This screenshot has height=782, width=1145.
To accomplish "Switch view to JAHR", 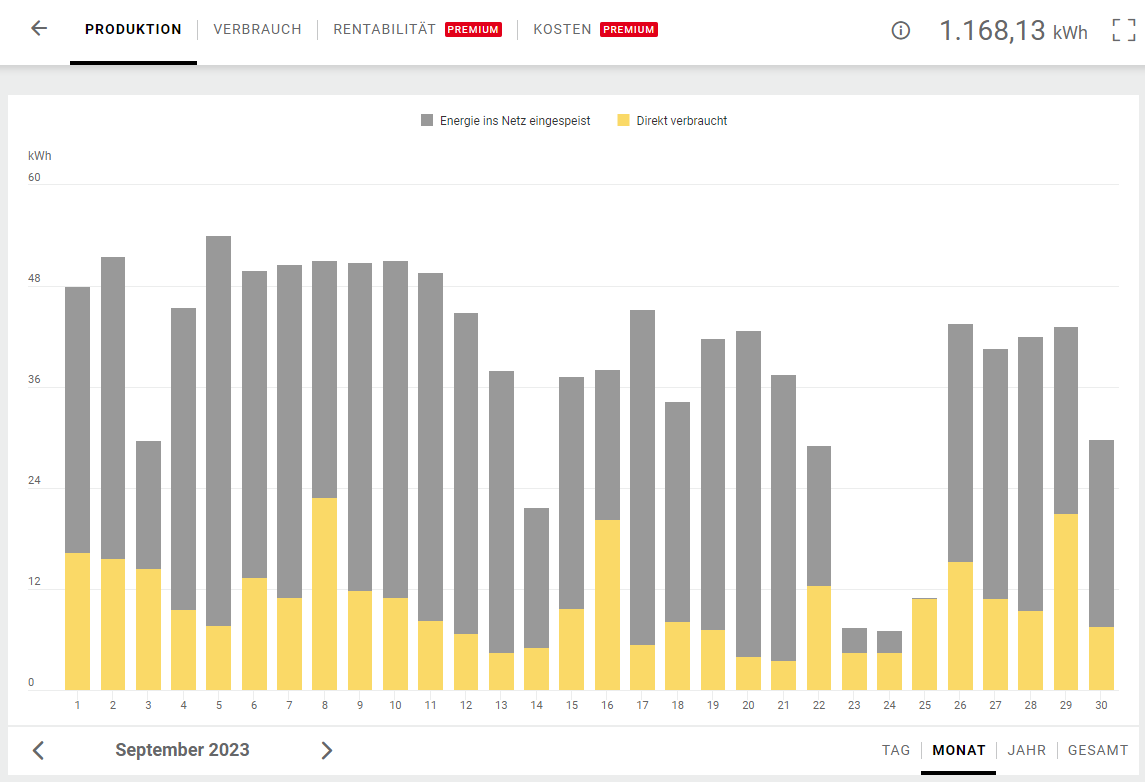I will tap(1027, 750).
